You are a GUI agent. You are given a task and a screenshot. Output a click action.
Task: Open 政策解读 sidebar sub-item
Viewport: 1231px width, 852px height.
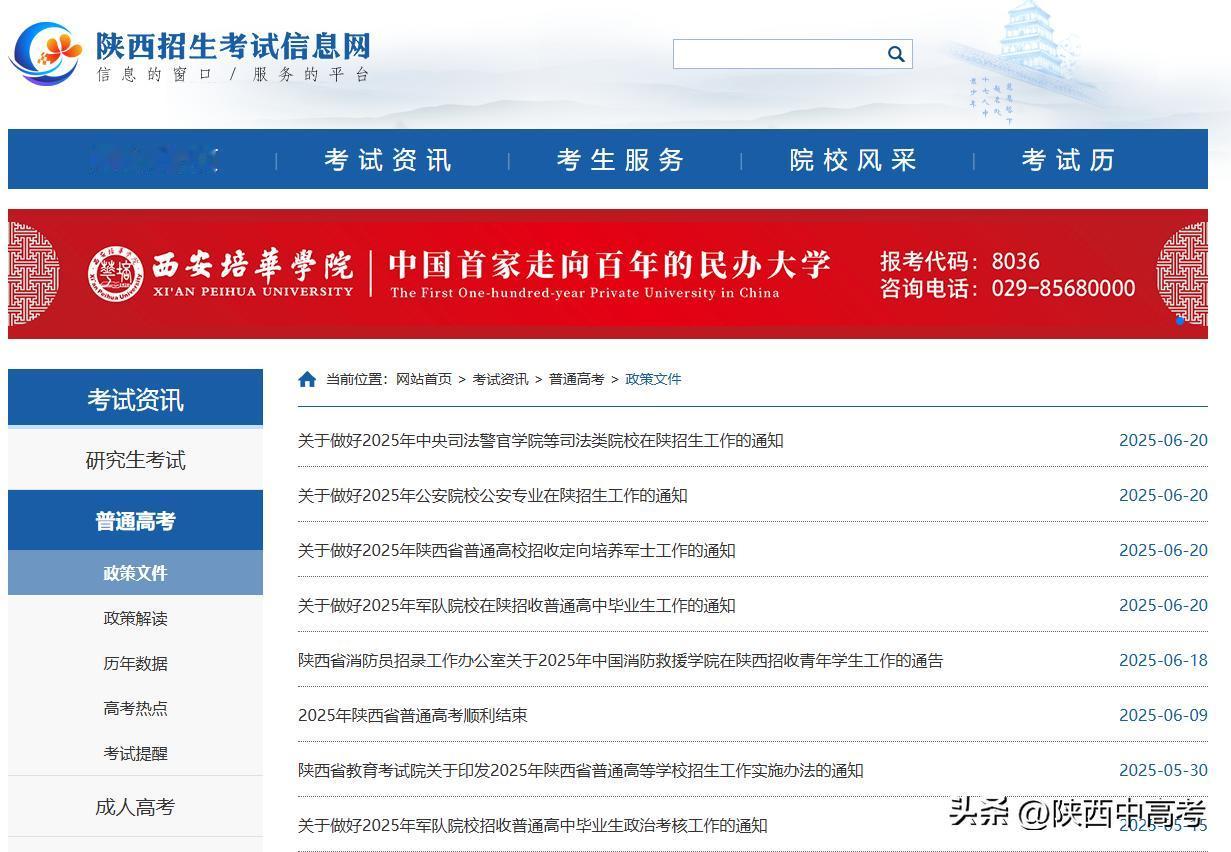(135, 618)
